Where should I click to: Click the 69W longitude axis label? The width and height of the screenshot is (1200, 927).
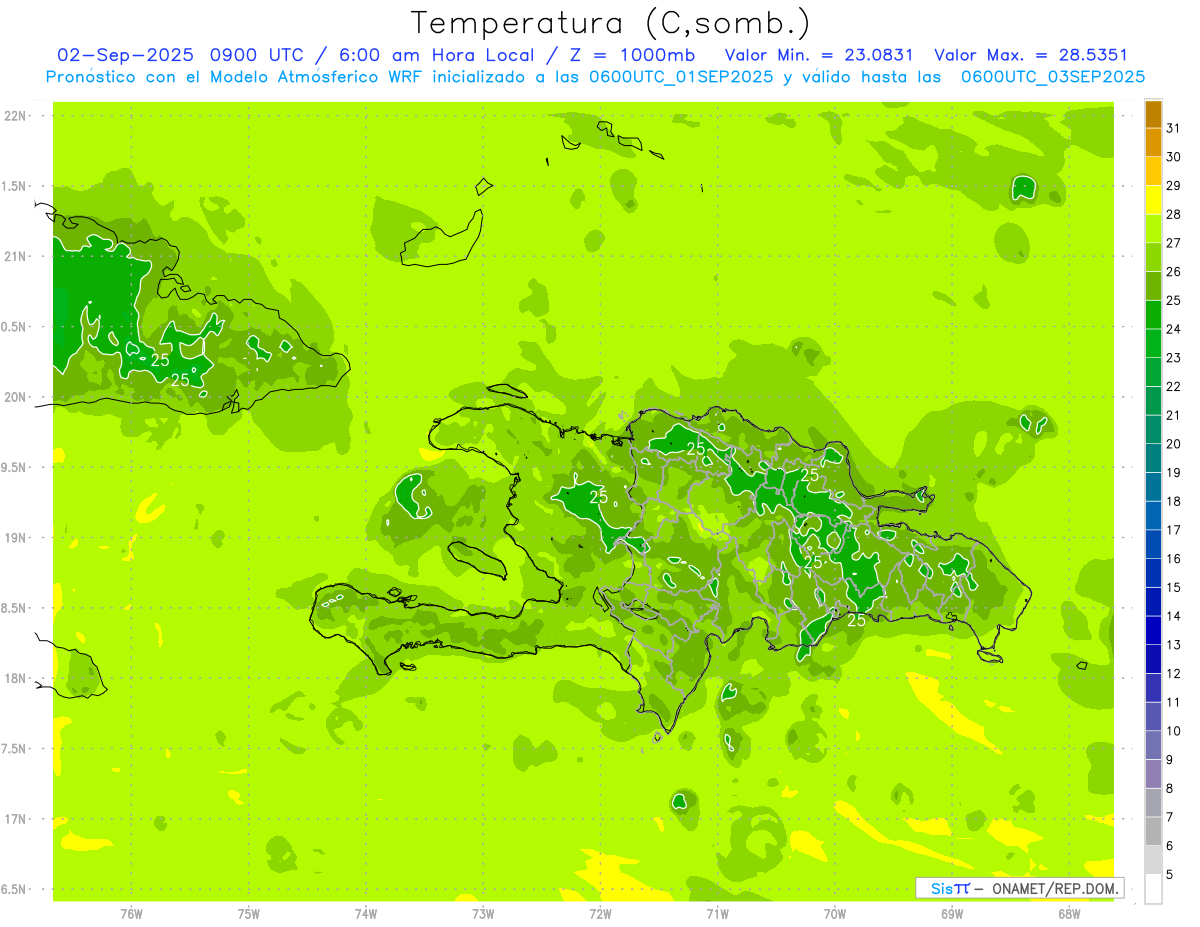coord(952,913)
